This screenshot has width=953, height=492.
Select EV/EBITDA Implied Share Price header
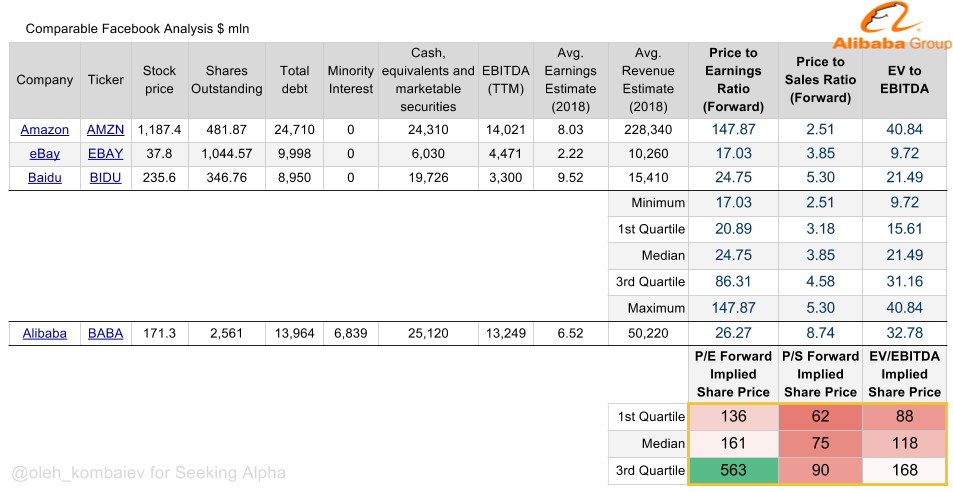tap(904, 374)
